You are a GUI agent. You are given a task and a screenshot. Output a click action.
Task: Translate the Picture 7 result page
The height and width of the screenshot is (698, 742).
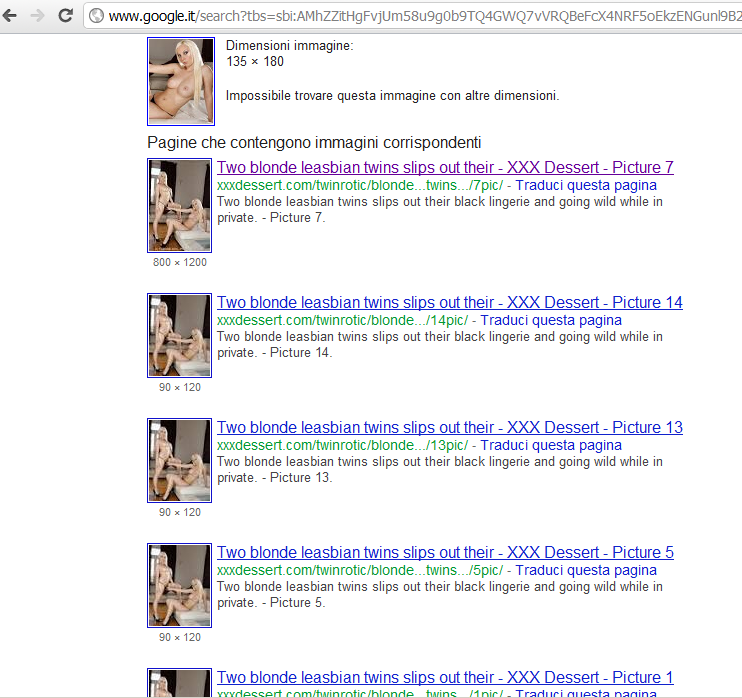click(586, 185)
